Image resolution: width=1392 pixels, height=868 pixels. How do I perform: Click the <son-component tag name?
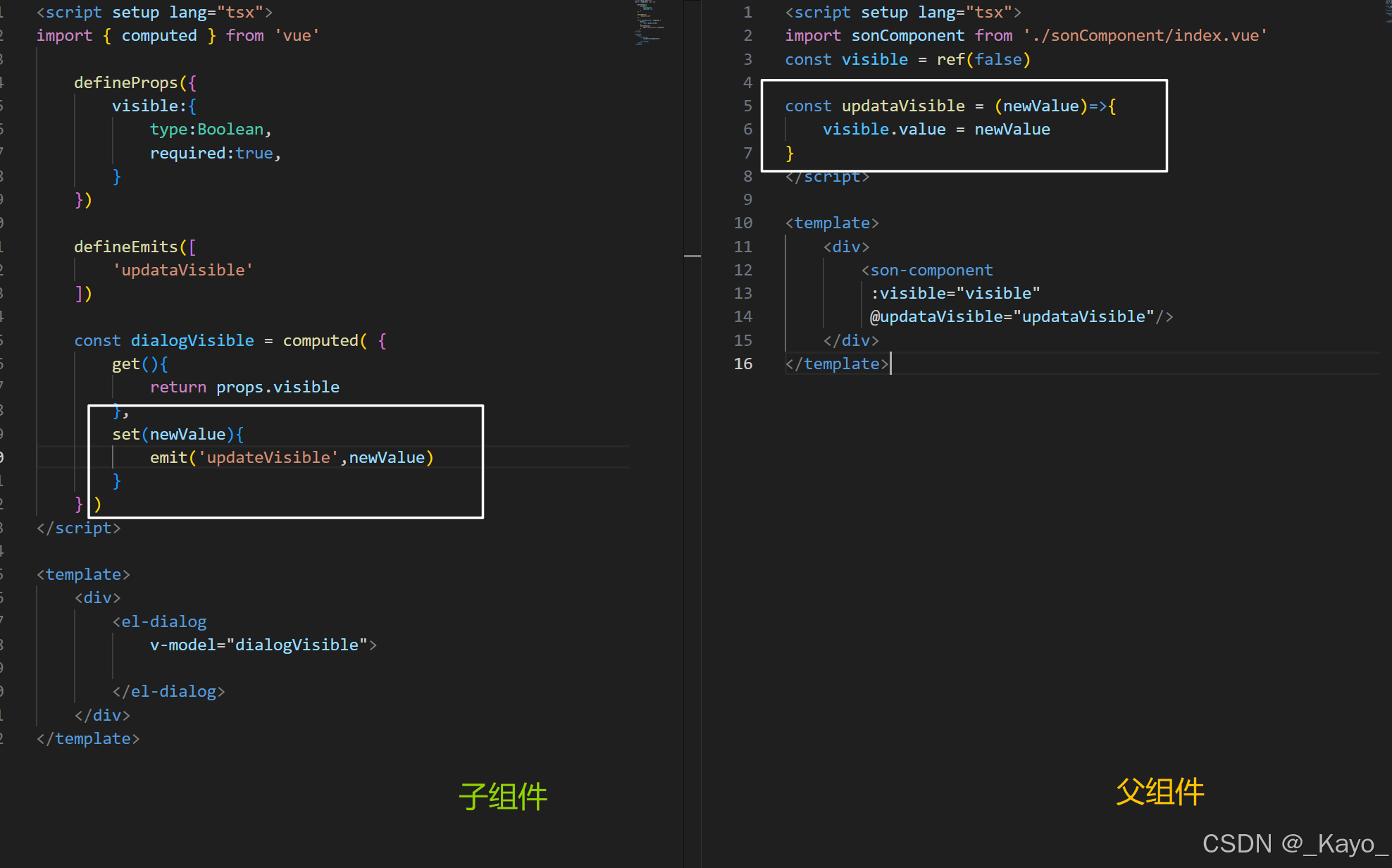[931, 270]
